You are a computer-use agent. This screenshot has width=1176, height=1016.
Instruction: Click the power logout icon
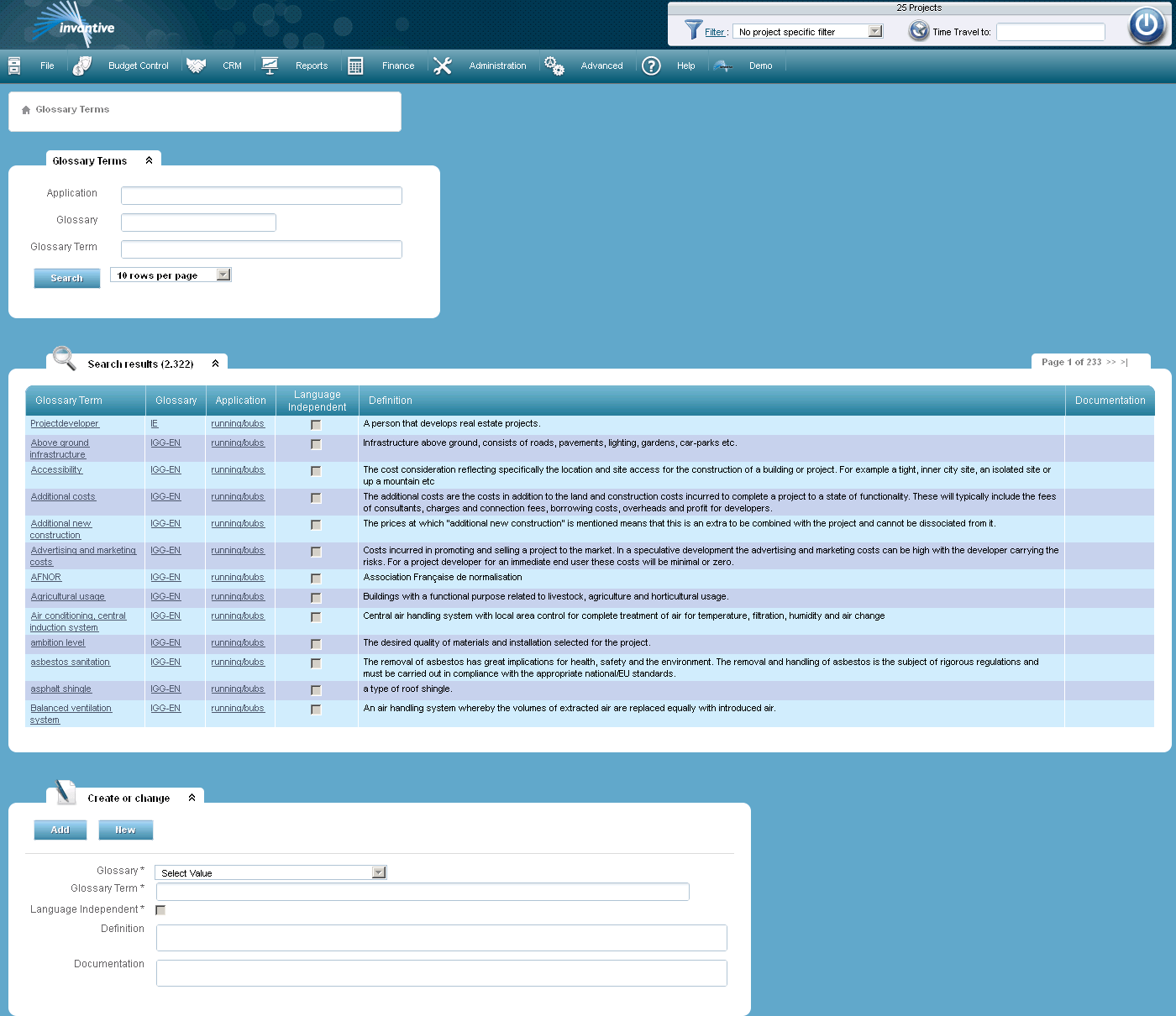[x=1147, y=25]
